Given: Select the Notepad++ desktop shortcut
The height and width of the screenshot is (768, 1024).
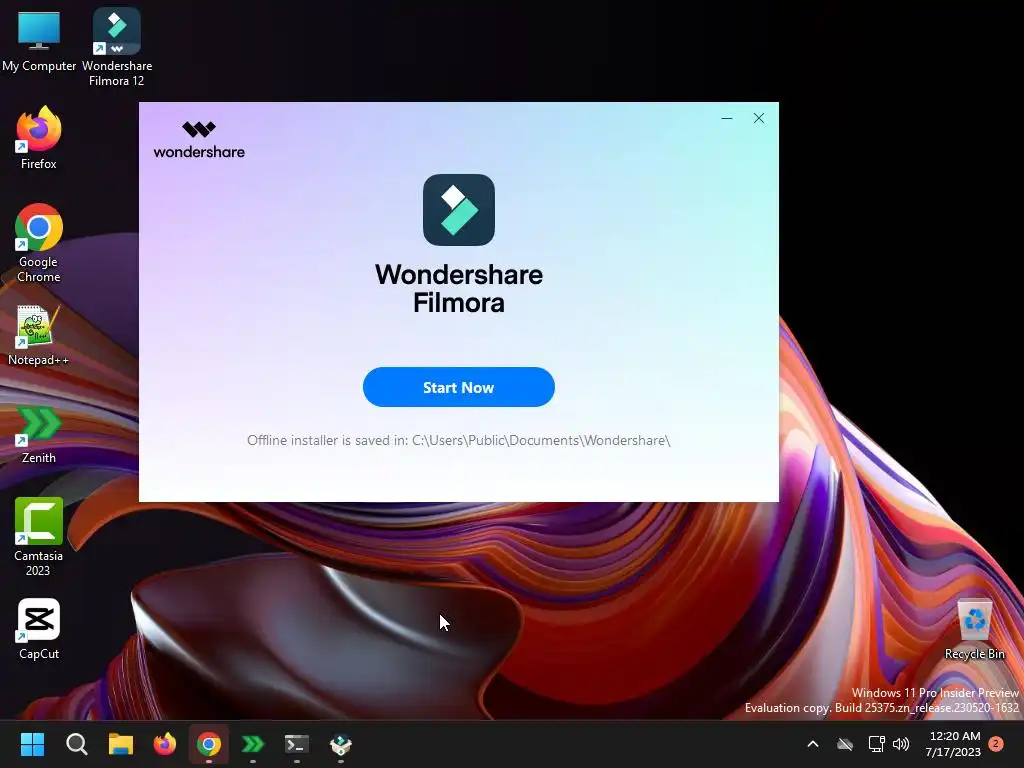Looking at the screenshot, I should (38, 335).
